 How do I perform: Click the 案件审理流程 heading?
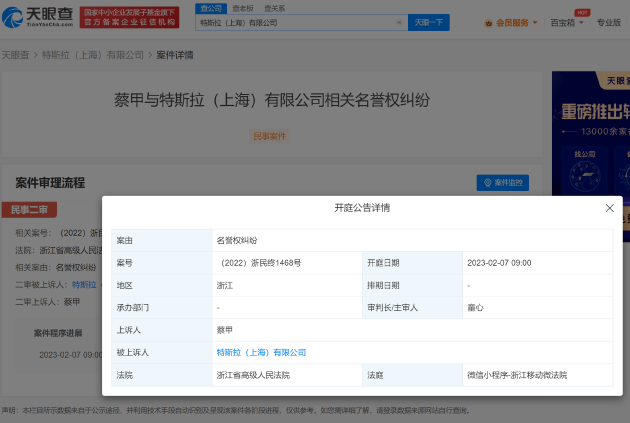click(50, 183)
